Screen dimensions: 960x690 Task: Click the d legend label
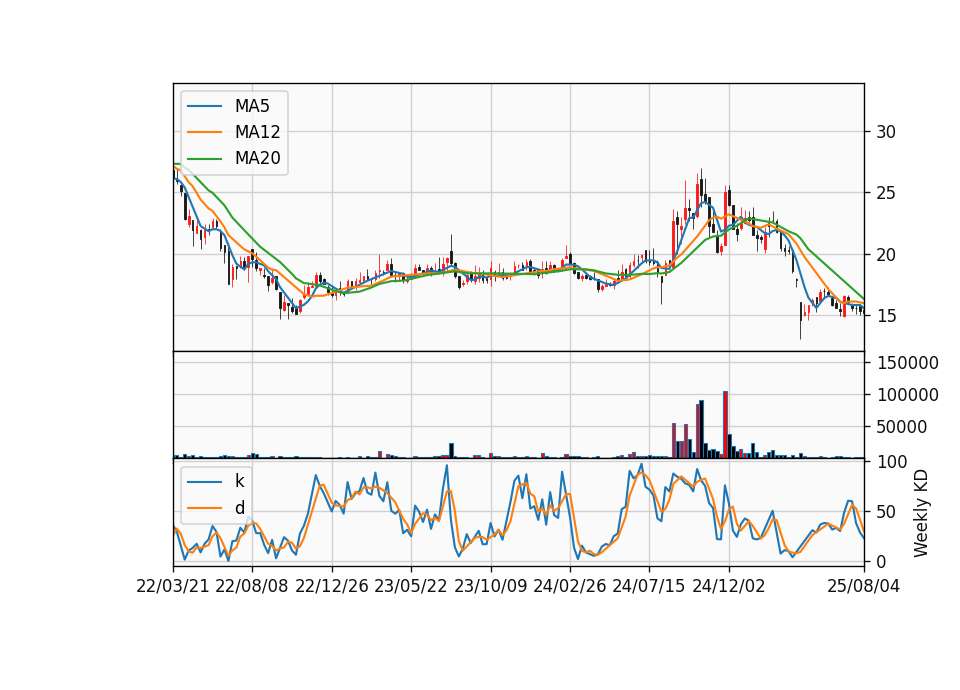coord(239,508)
